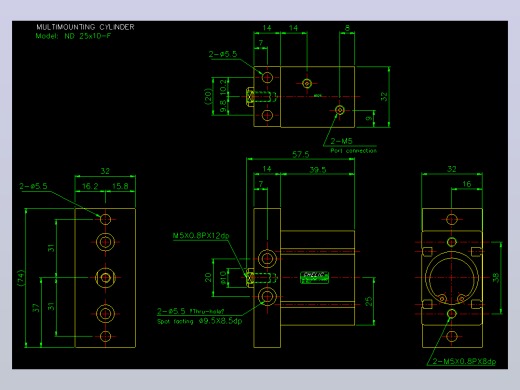Click the 9 port offset dimension
This screenshot has width=520, height=390.
tap(368, 119)
